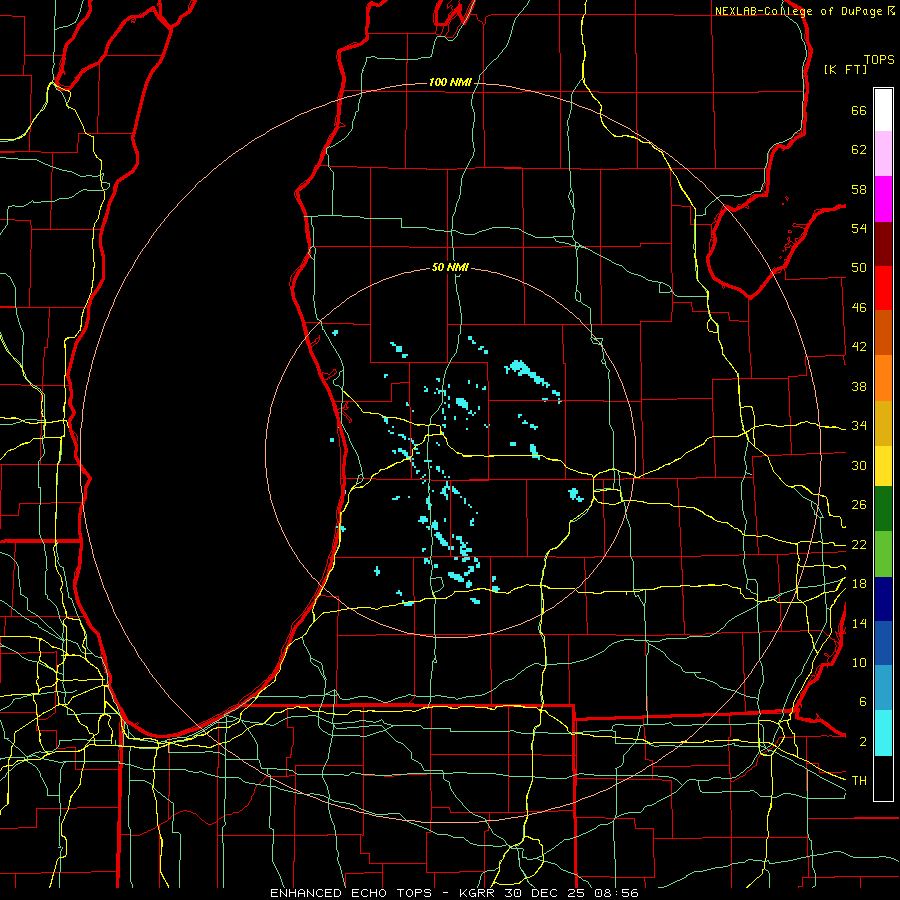
Task: Click the orange 42 kft legend swatch
Action: [x=883, y=378]
